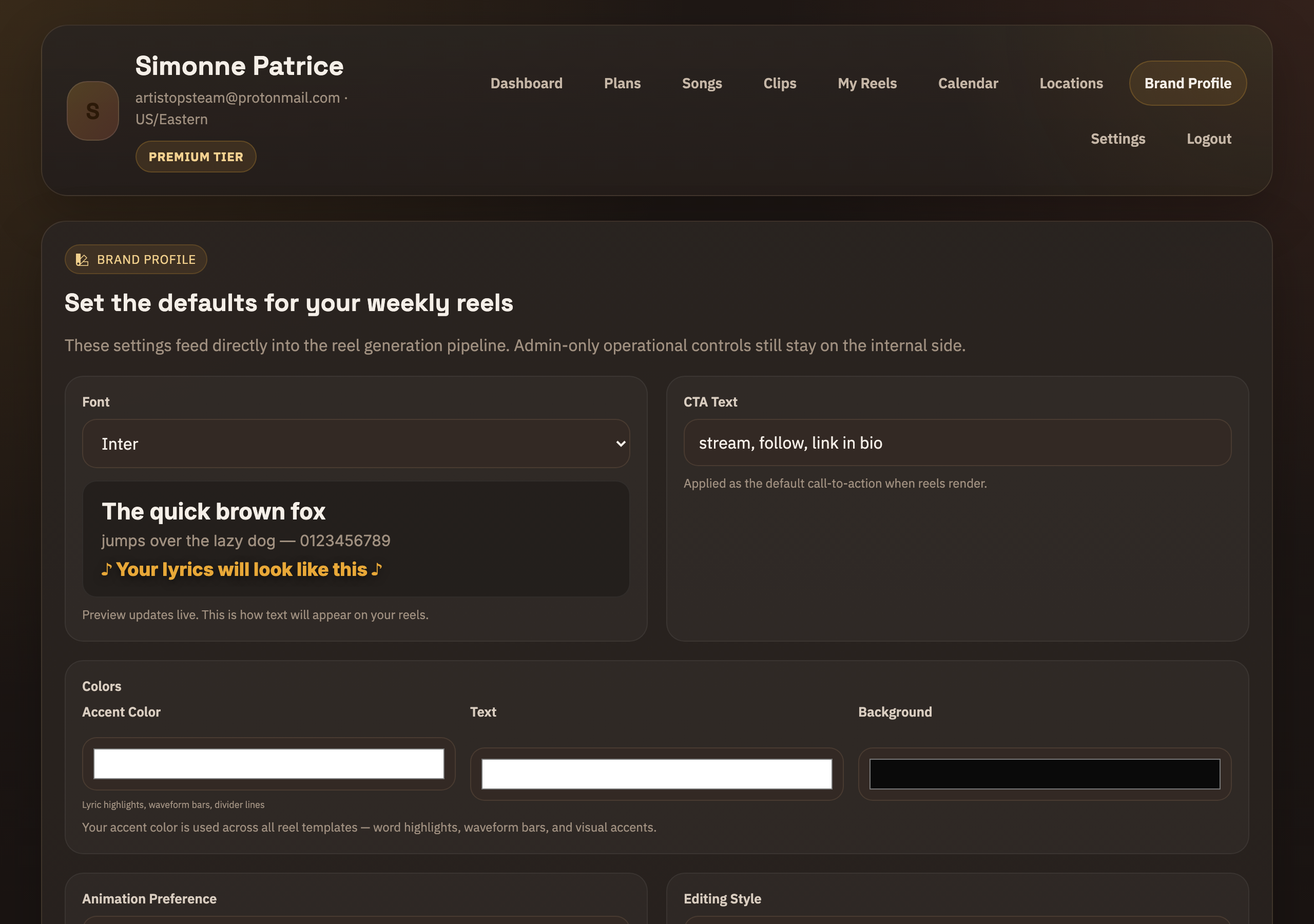Click the font preview lyrics sample
1314x924 pixels.
tap(242, 570)
